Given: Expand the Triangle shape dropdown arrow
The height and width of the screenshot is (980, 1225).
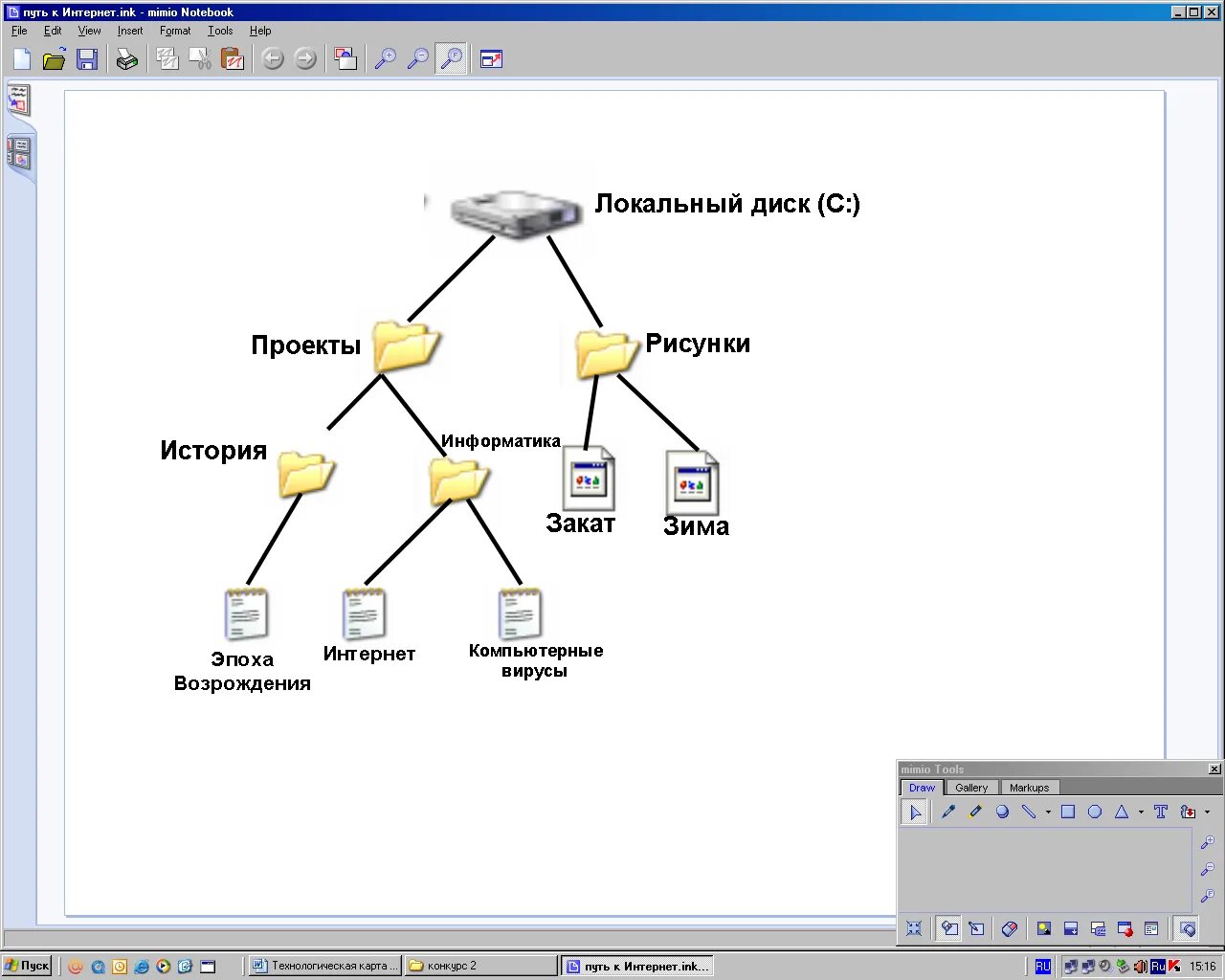Looking at the screenshot, I should (1141, 813).
